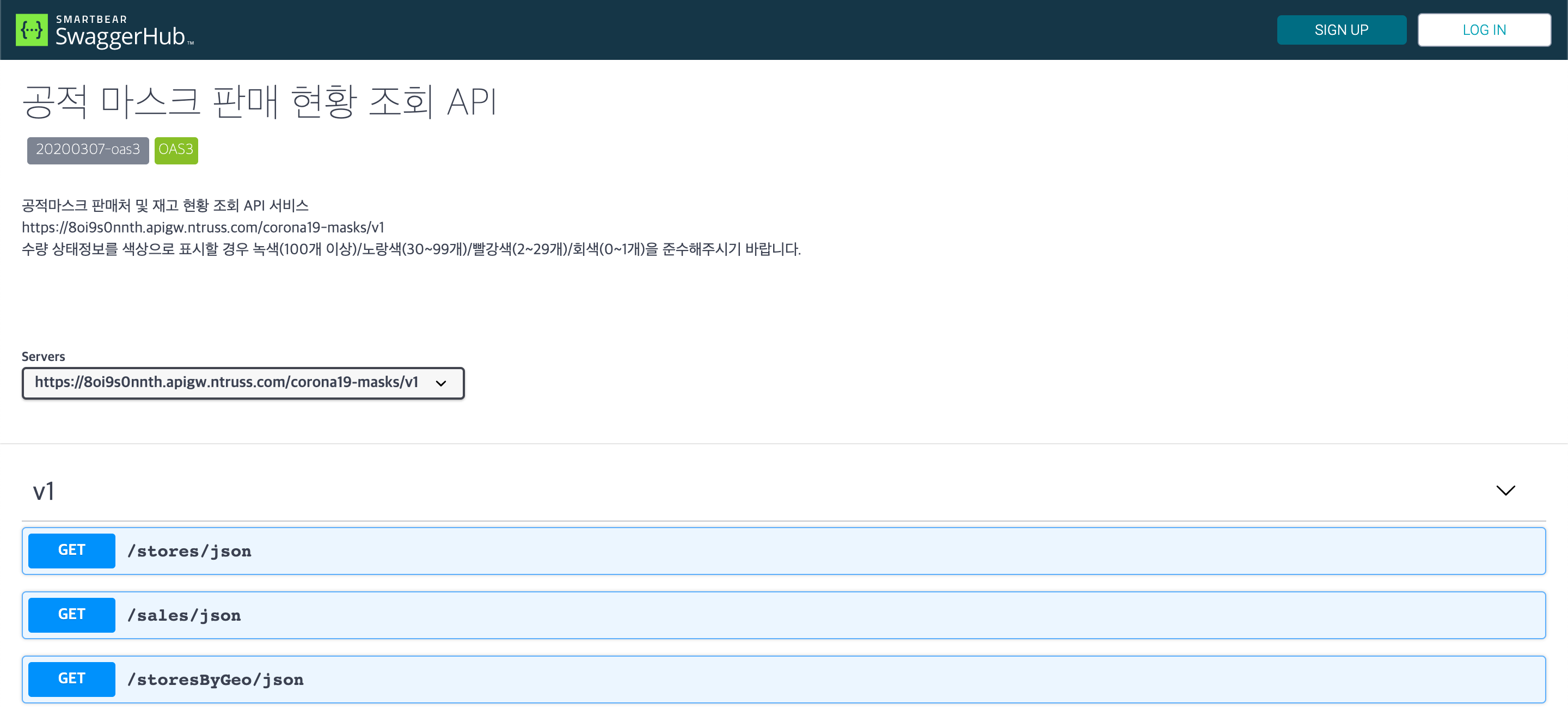The height and width of the screenshot is (710, 1568).
Task: Click the GET badge for /sales/json
Action: pyautogui.click(x=72, y=614)
